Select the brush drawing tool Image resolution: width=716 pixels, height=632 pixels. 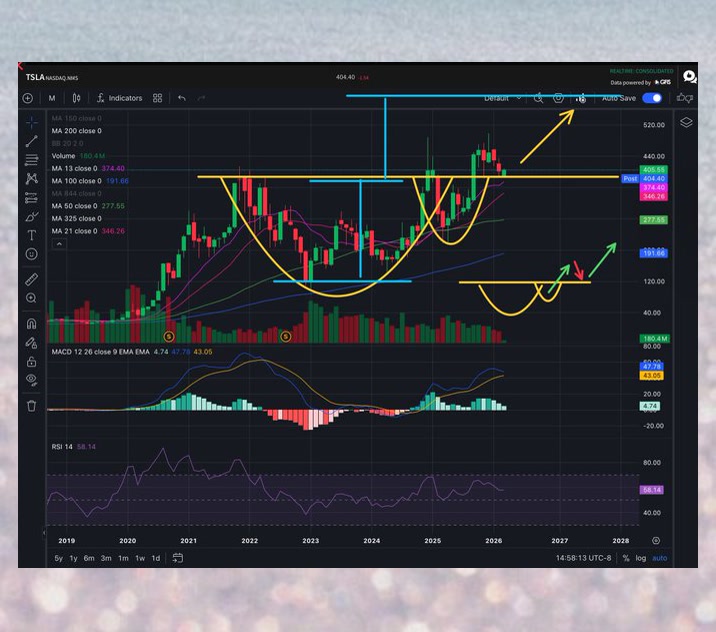32,216
